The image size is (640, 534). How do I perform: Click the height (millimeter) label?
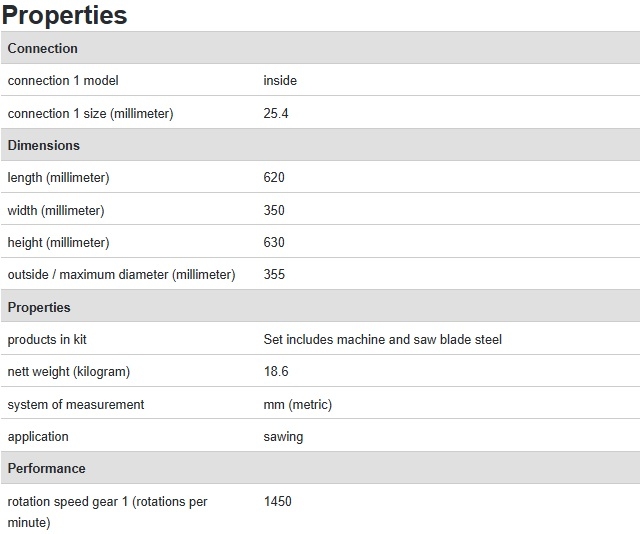58,243
